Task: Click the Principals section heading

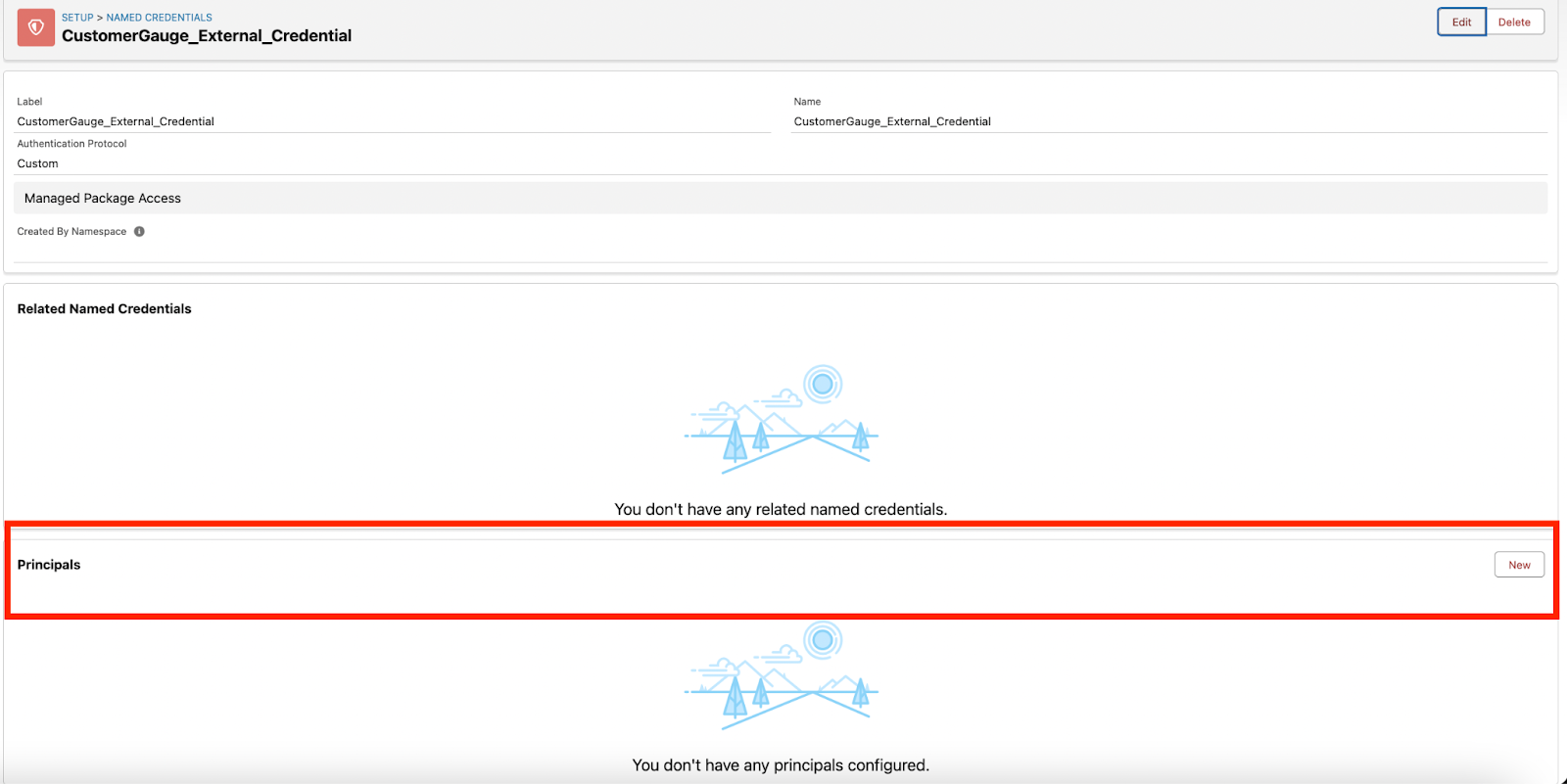Action: (49, 565)
